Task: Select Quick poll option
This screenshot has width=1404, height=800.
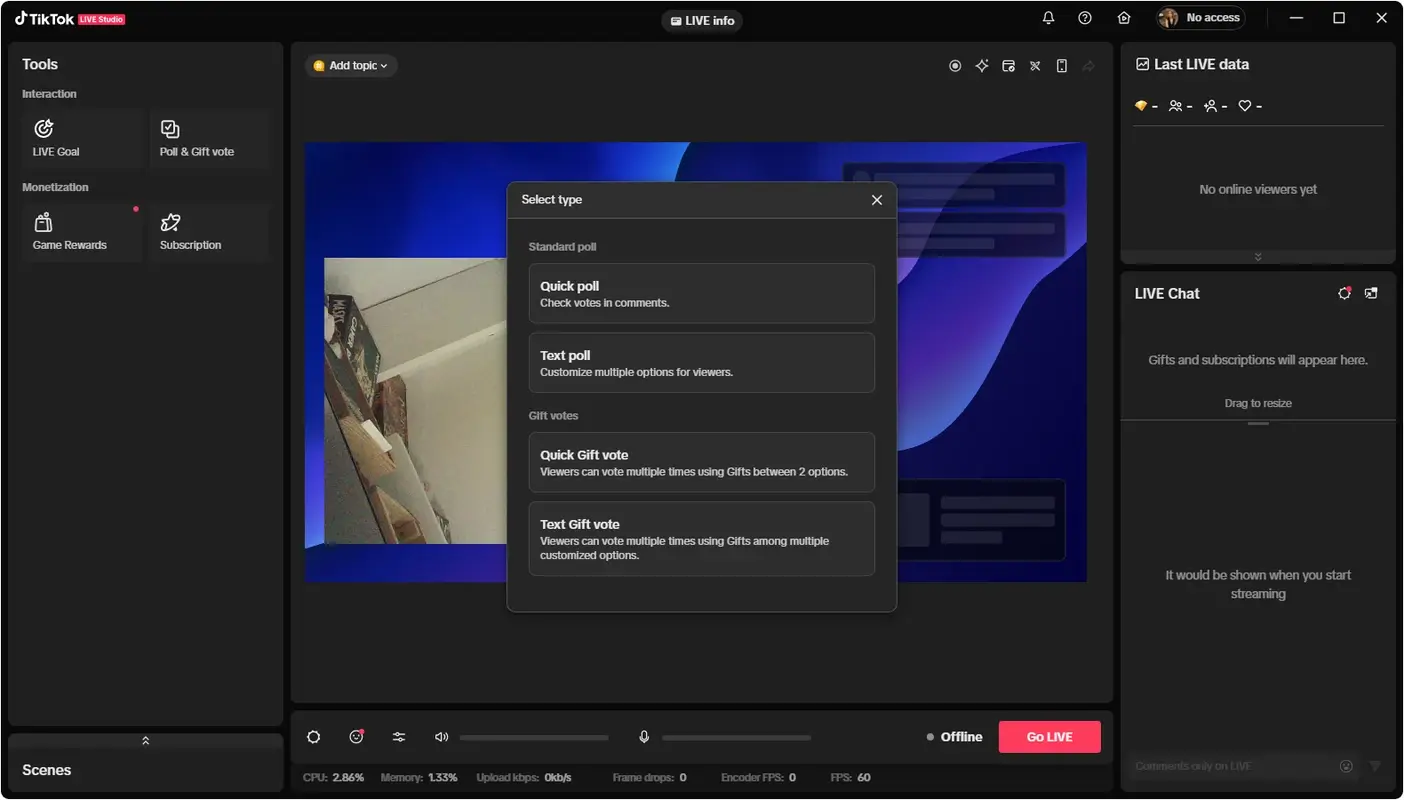Action: pyautogui.click(x=702, y=293)
